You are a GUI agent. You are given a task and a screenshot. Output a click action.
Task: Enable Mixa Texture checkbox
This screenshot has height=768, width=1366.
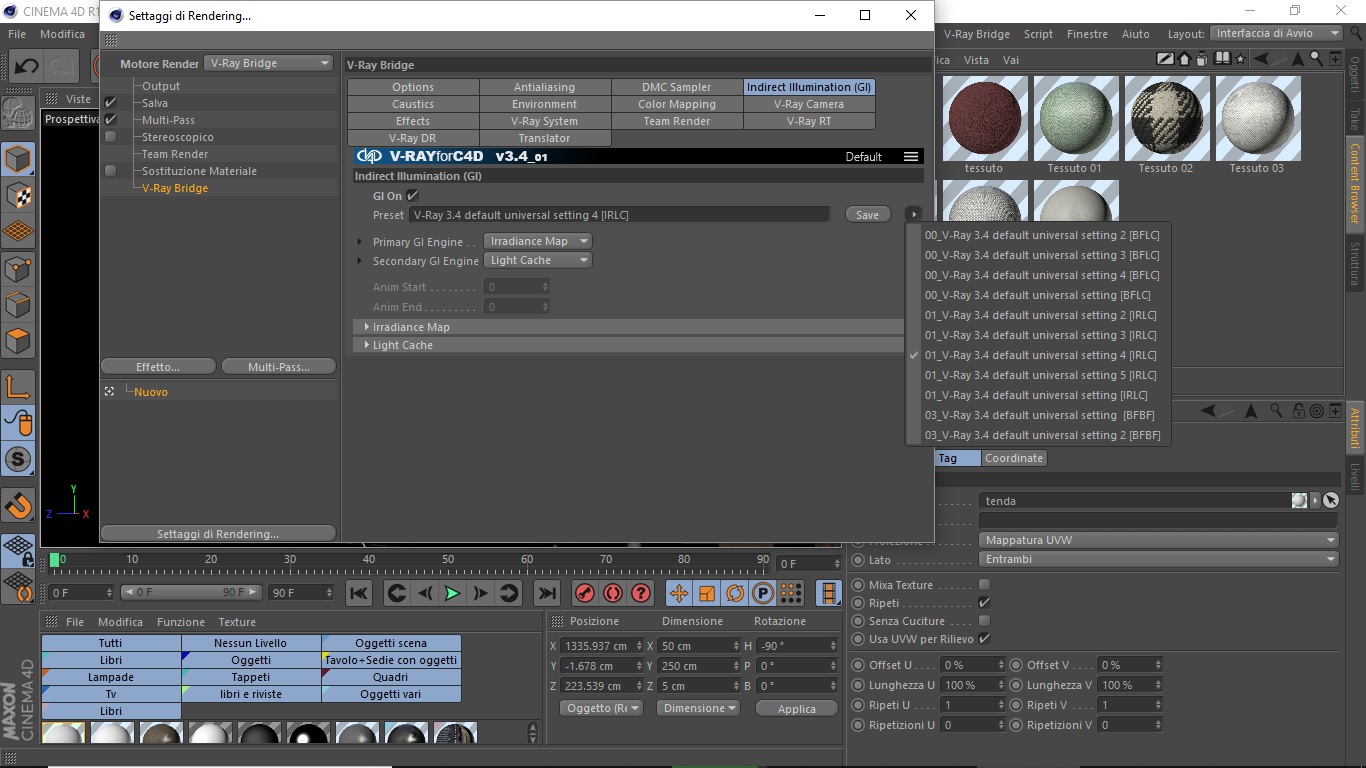[984, 585]
